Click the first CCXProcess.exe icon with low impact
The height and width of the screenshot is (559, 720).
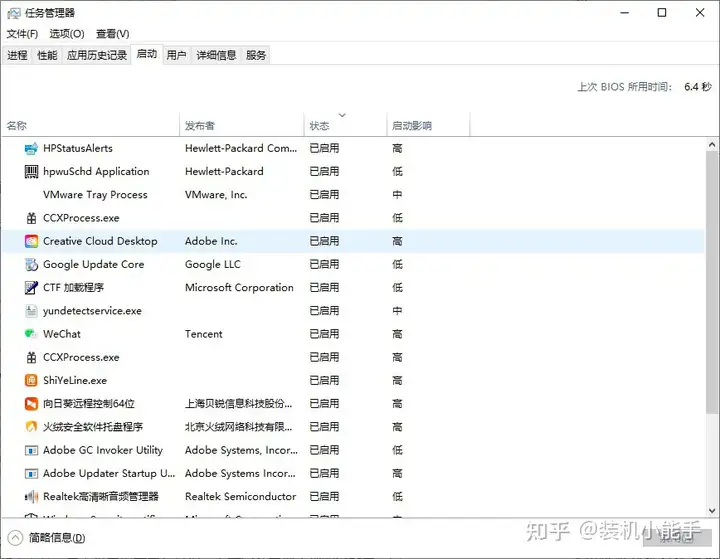(x=31, y=218)
